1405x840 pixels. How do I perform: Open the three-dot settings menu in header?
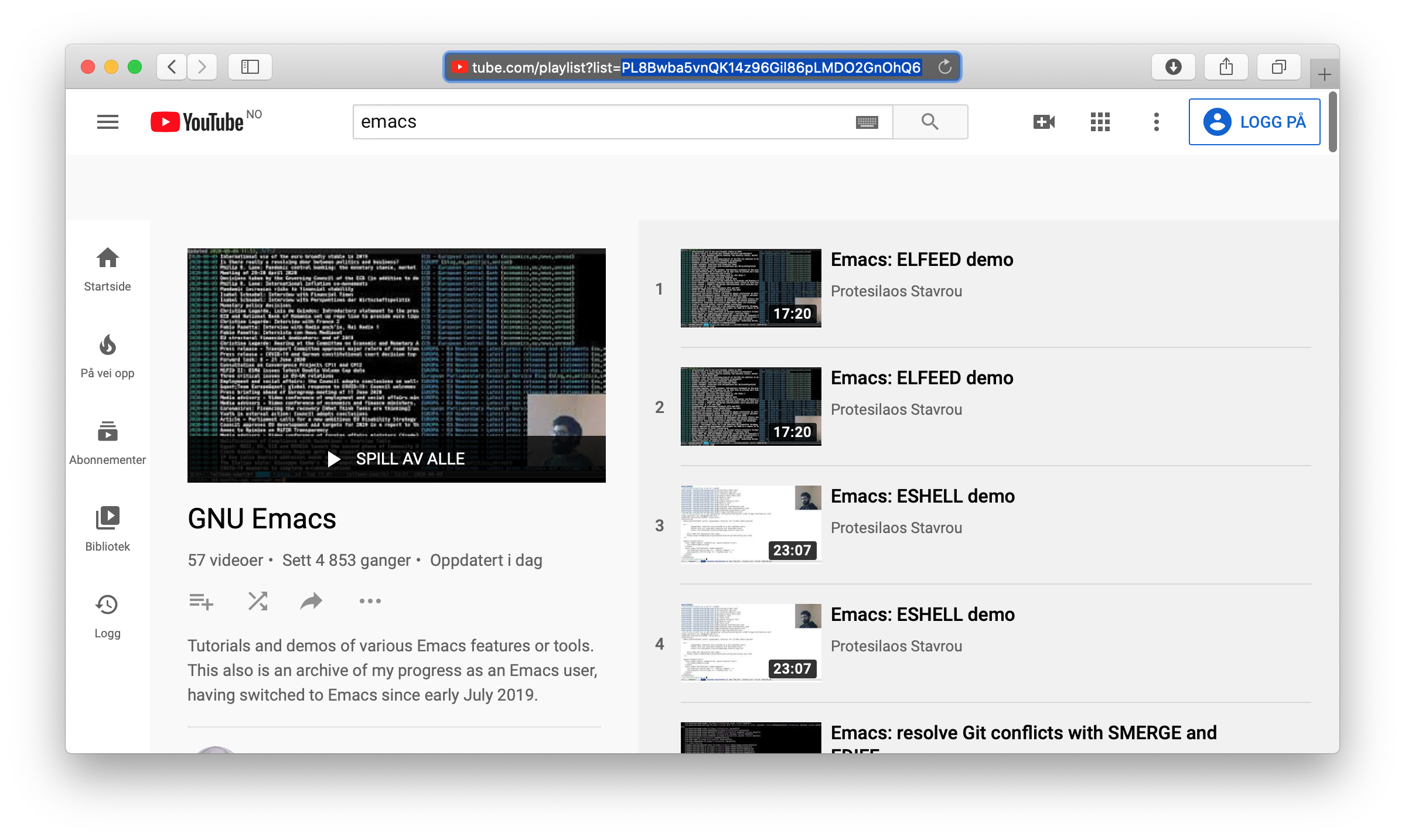click(x=1156, y=122)
